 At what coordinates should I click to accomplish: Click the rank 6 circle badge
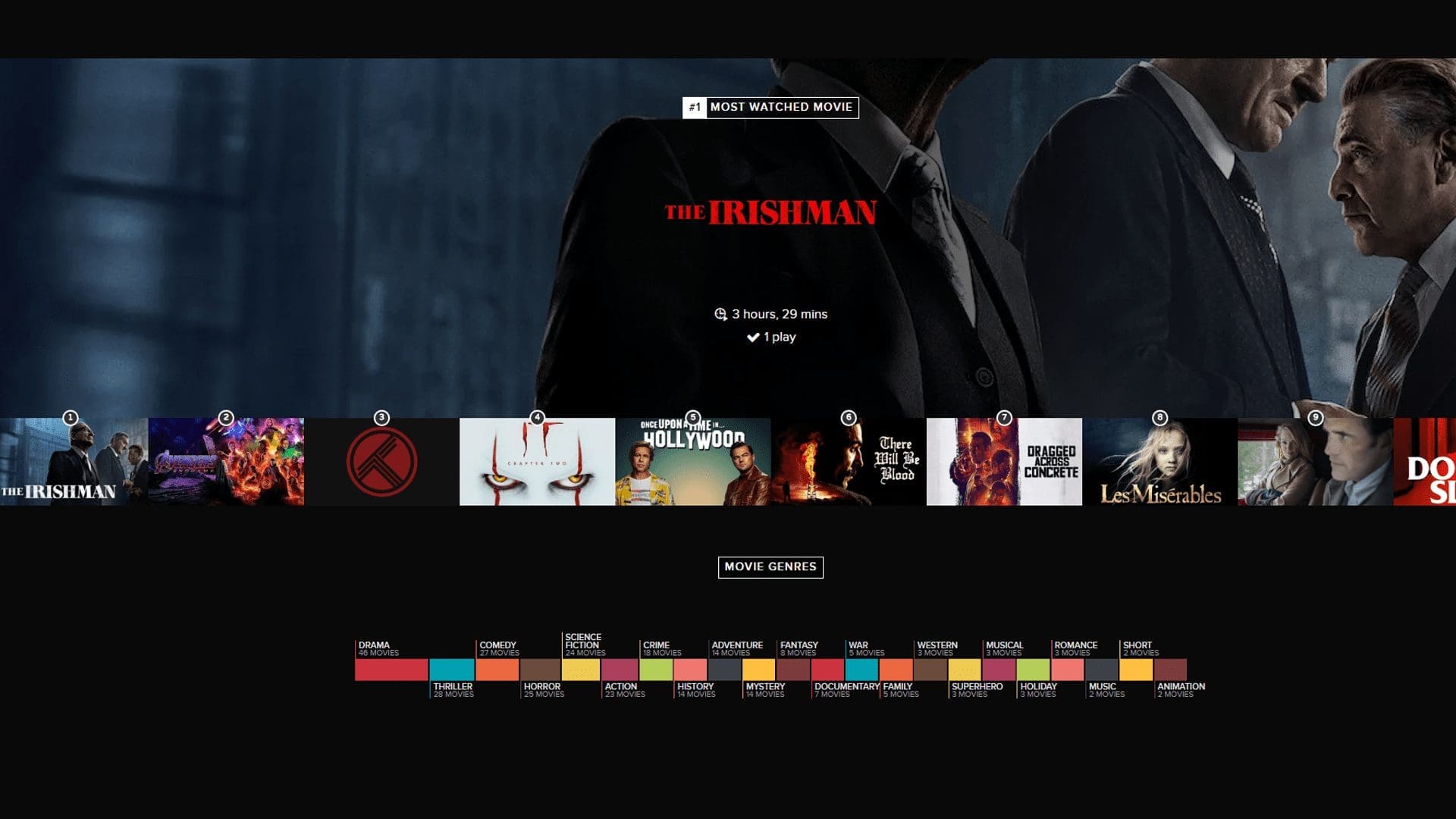[x=849, y=418]
